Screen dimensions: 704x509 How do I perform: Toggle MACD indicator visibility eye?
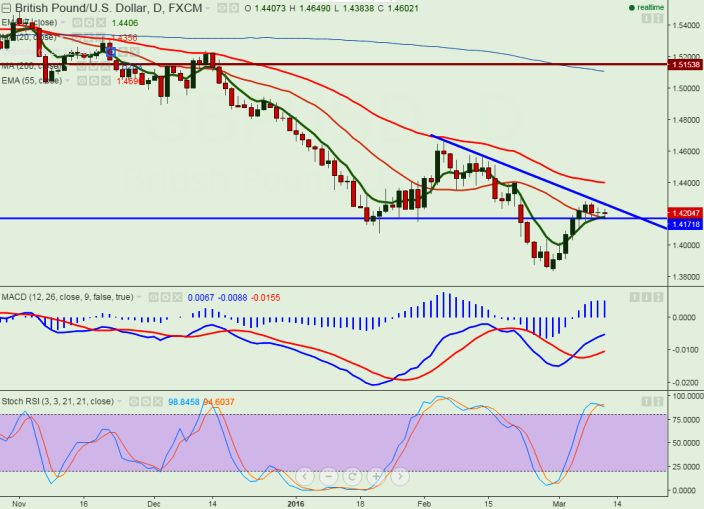point(154,297)
